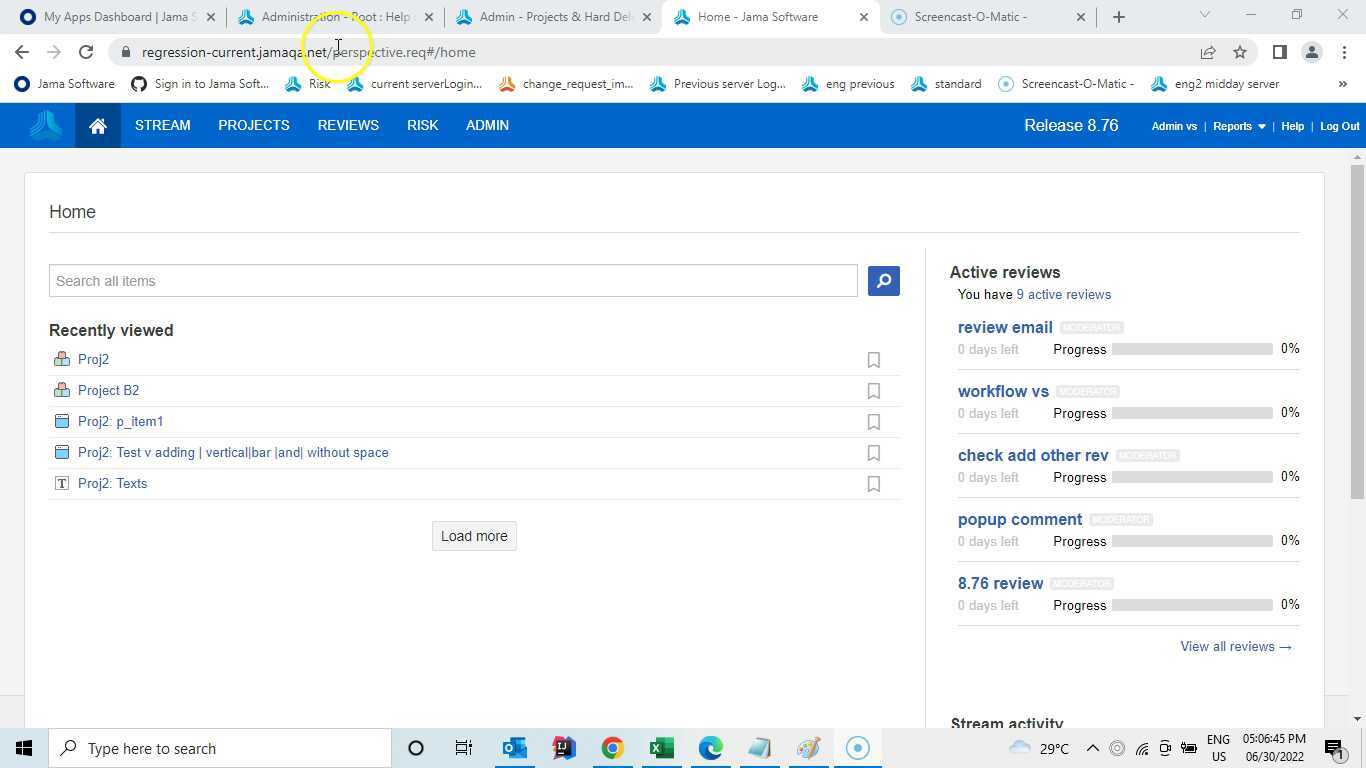This screenshot has width=1366, height=768.
Task: Click the Jama logo in header
Action: click(x=45, y=126)
